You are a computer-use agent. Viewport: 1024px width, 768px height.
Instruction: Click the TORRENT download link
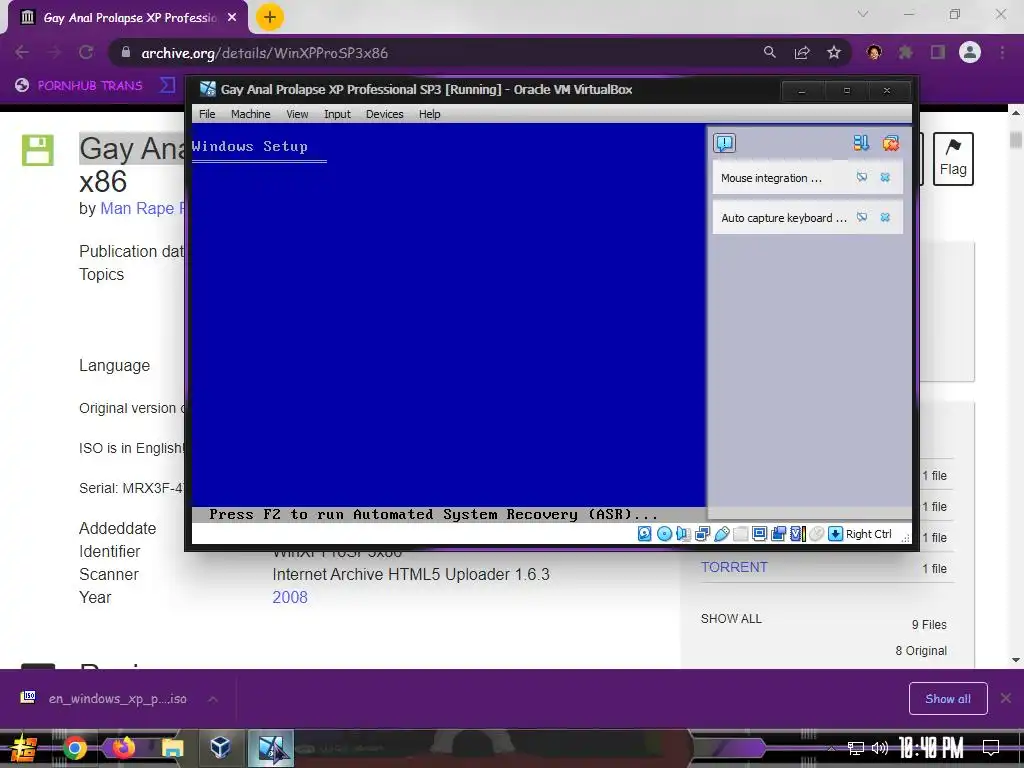point(734,567)
